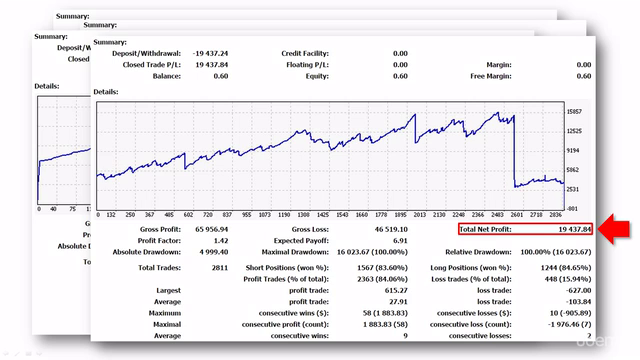The height and width of the screenshot is (360, 640).
Task: Click the average consecutive wins value 9
Action: (x=405, y=336)
